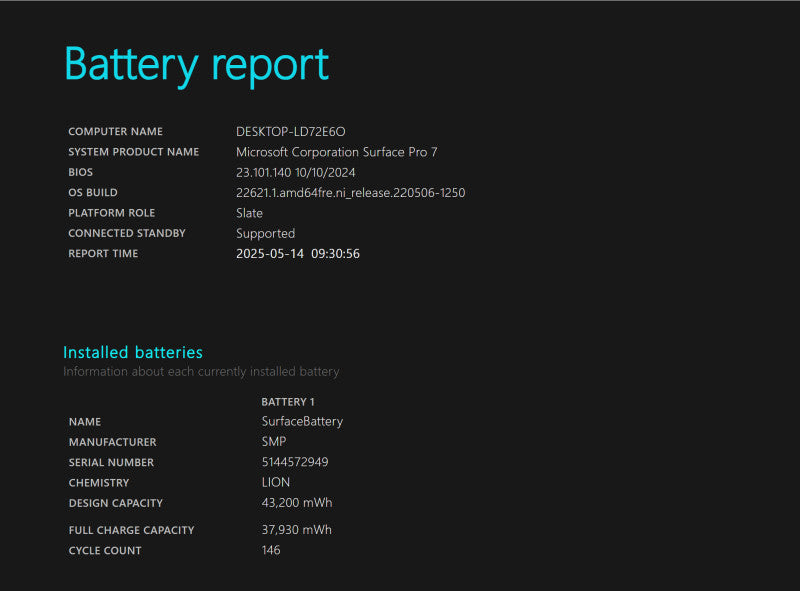Click the report time 2025-05-14 09:30:56

tap(298, 254)
